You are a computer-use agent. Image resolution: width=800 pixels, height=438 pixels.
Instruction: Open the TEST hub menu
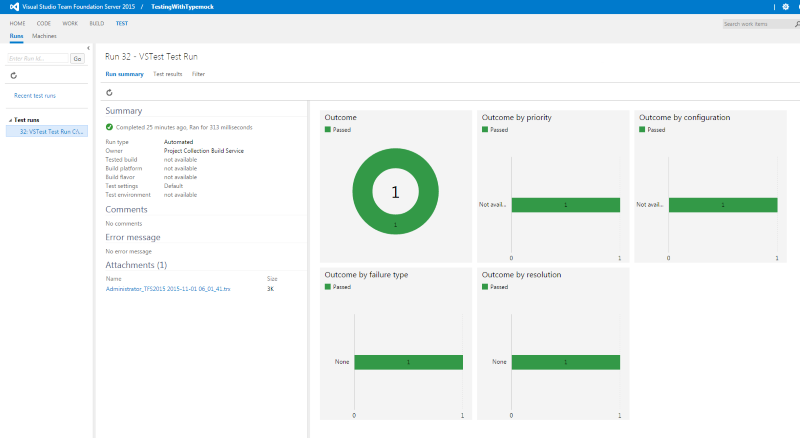click(x=121, y=22)
